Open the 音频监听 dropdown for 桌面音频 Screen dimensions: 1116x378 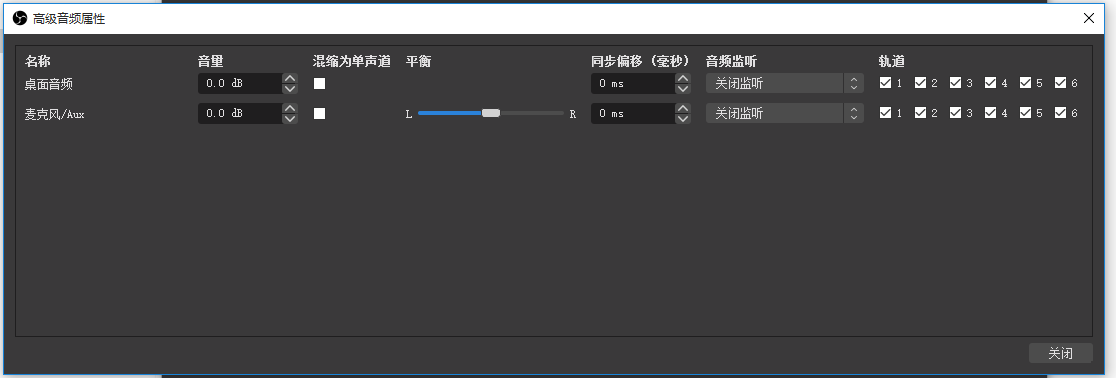[784, 83]
